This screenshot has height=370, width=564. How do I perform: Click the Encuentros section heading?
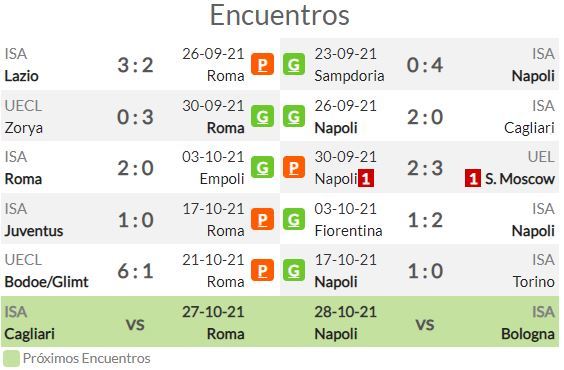279,15
